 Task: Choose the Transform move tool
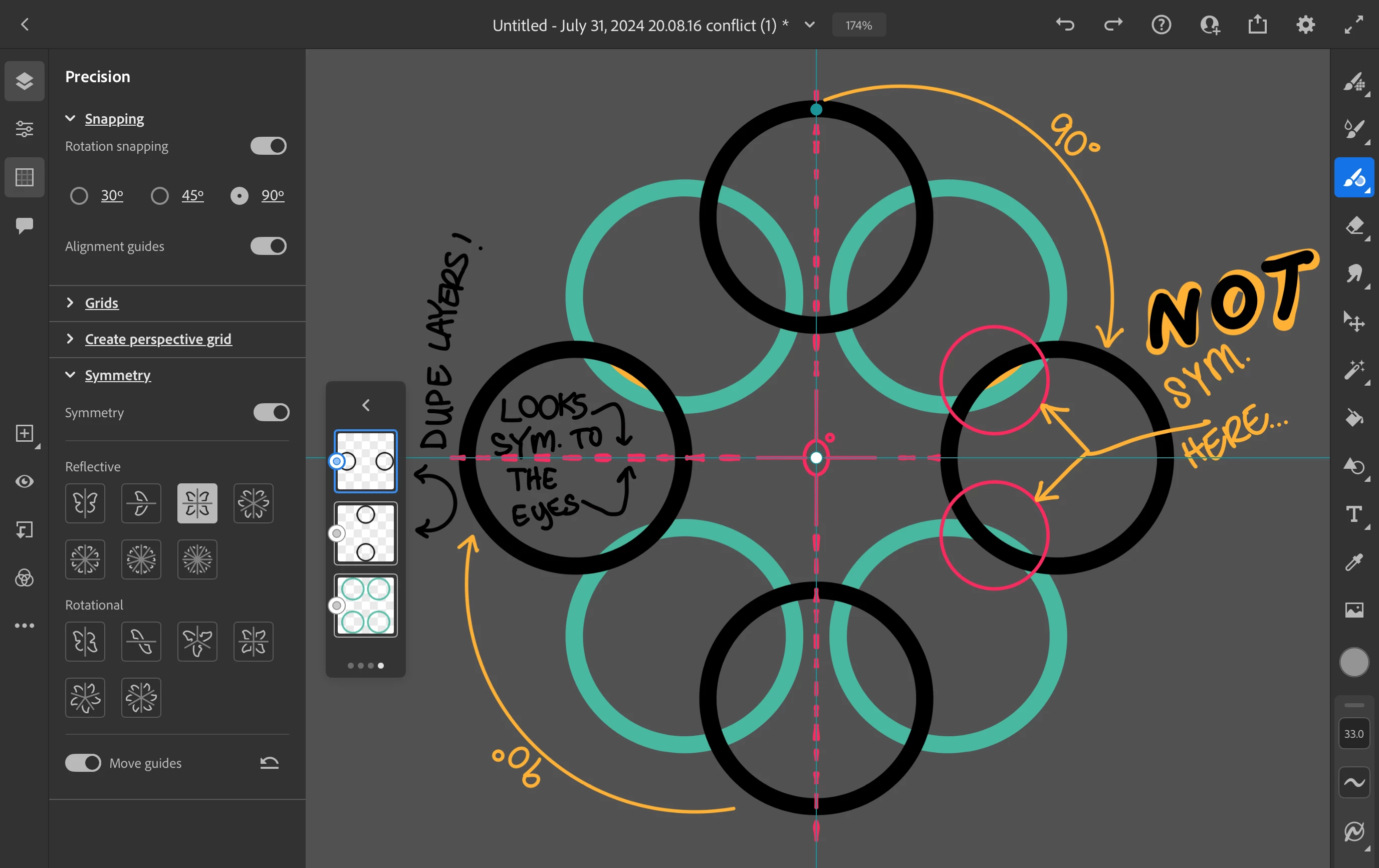tap(1354, 322)
